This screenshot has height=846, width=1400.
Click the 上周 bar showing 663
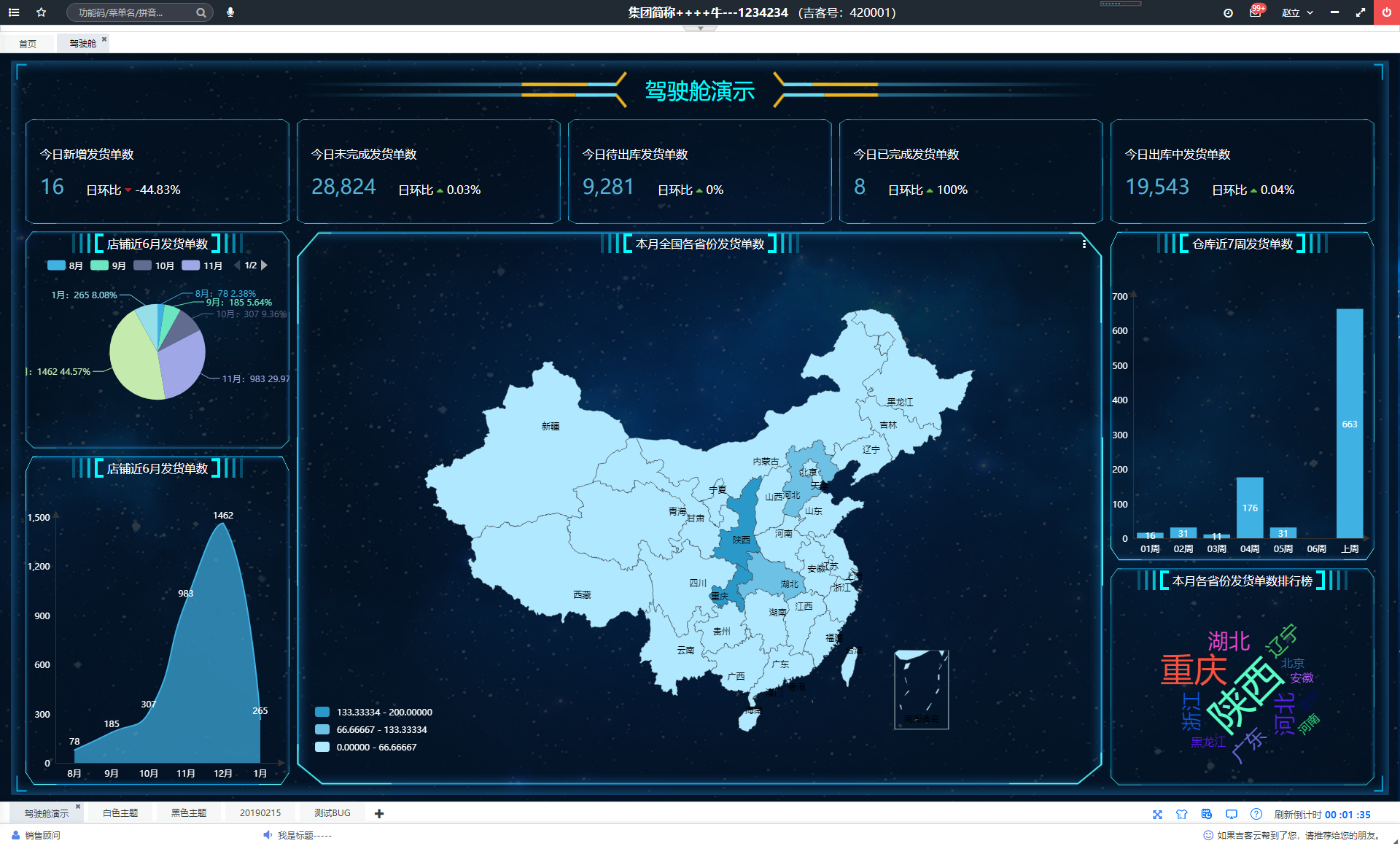tap(1350, 424)
